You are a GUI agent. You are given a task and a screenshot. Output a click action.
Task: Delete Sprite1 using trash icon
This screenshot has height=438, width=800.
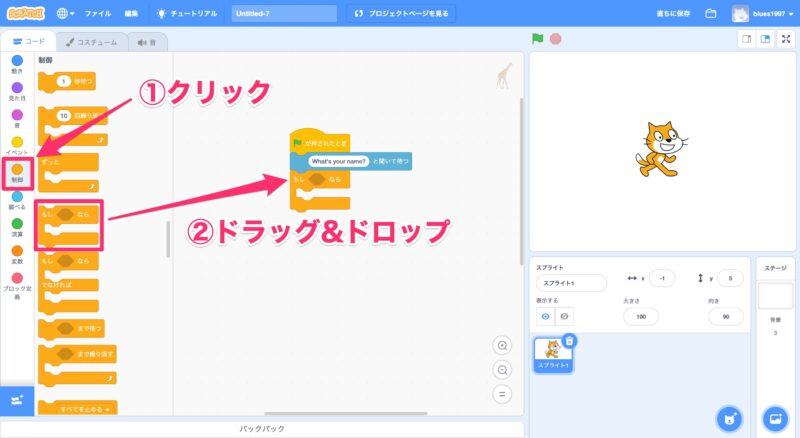(569, 341)
